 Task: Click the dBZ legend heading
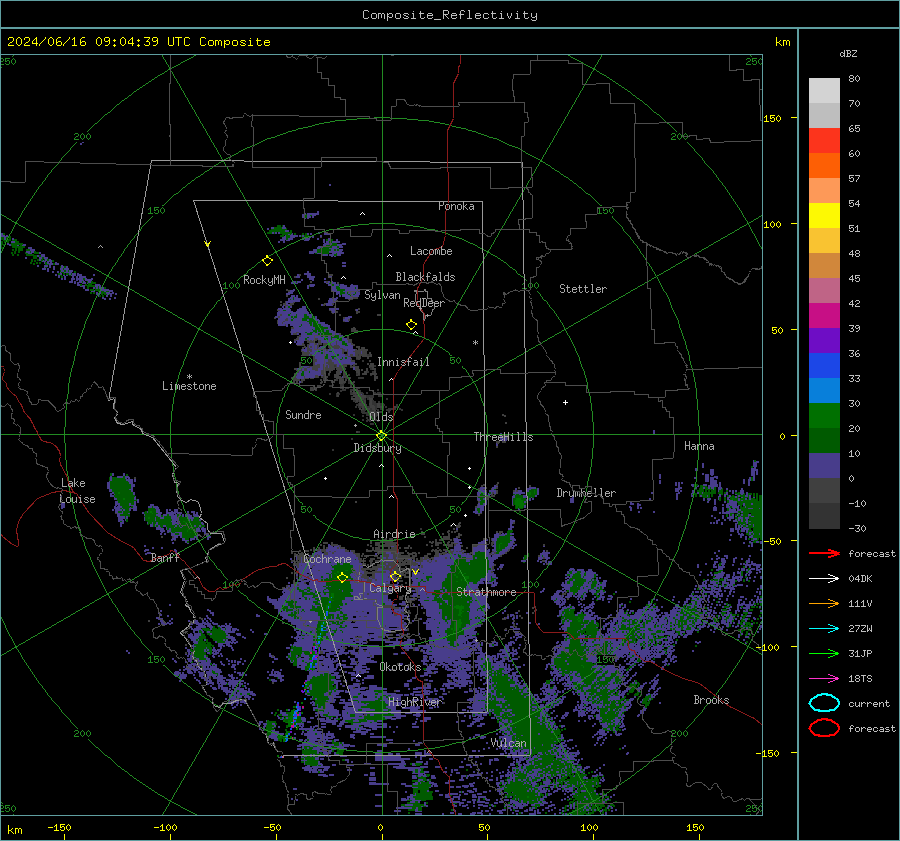pos(848,53)
